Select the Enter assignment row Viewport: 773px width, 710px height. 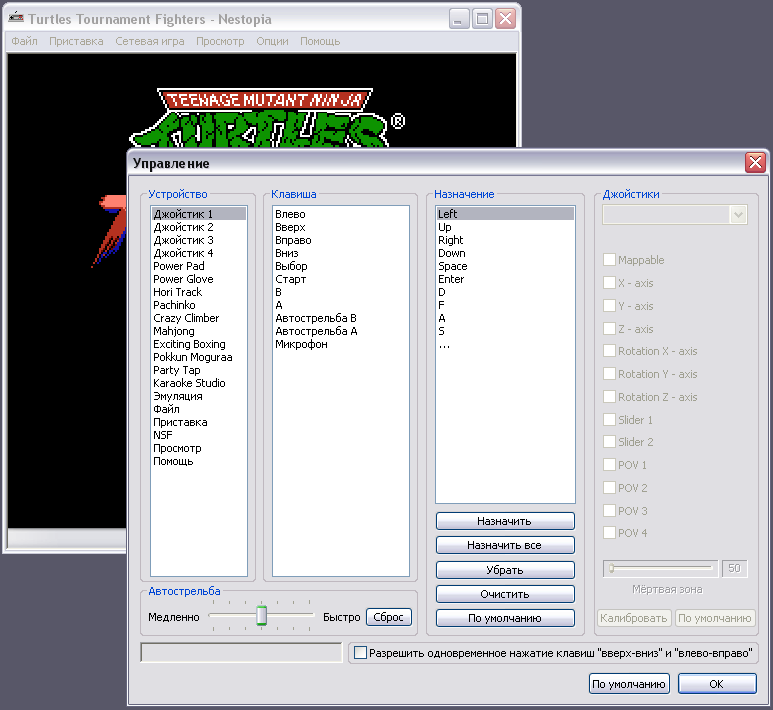pos(505,279)
